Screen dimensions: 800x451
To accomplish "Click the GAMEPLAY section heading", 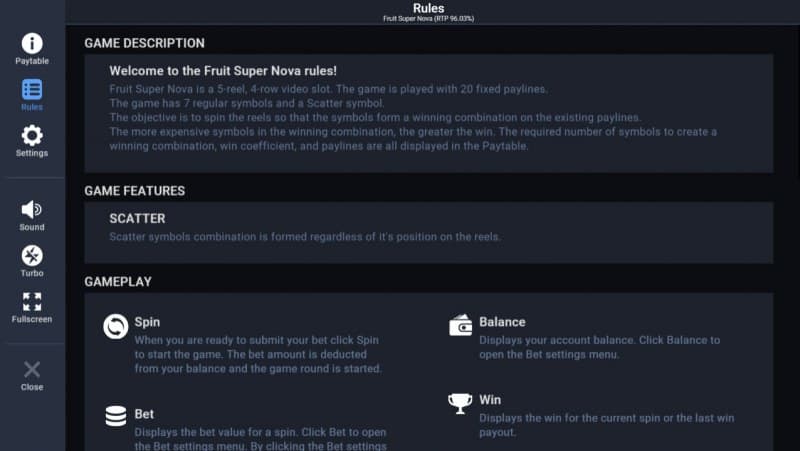I will (x=118, y=282).
